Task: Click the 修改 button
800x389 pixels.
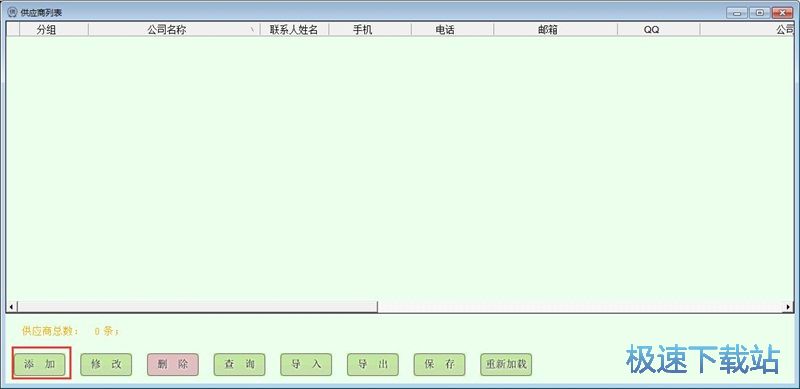Action: (106, 364)
